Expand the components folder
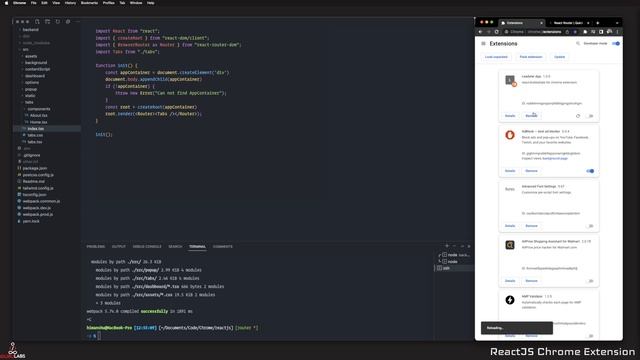Viewport: 640px width, 360px height. (38, 109)
